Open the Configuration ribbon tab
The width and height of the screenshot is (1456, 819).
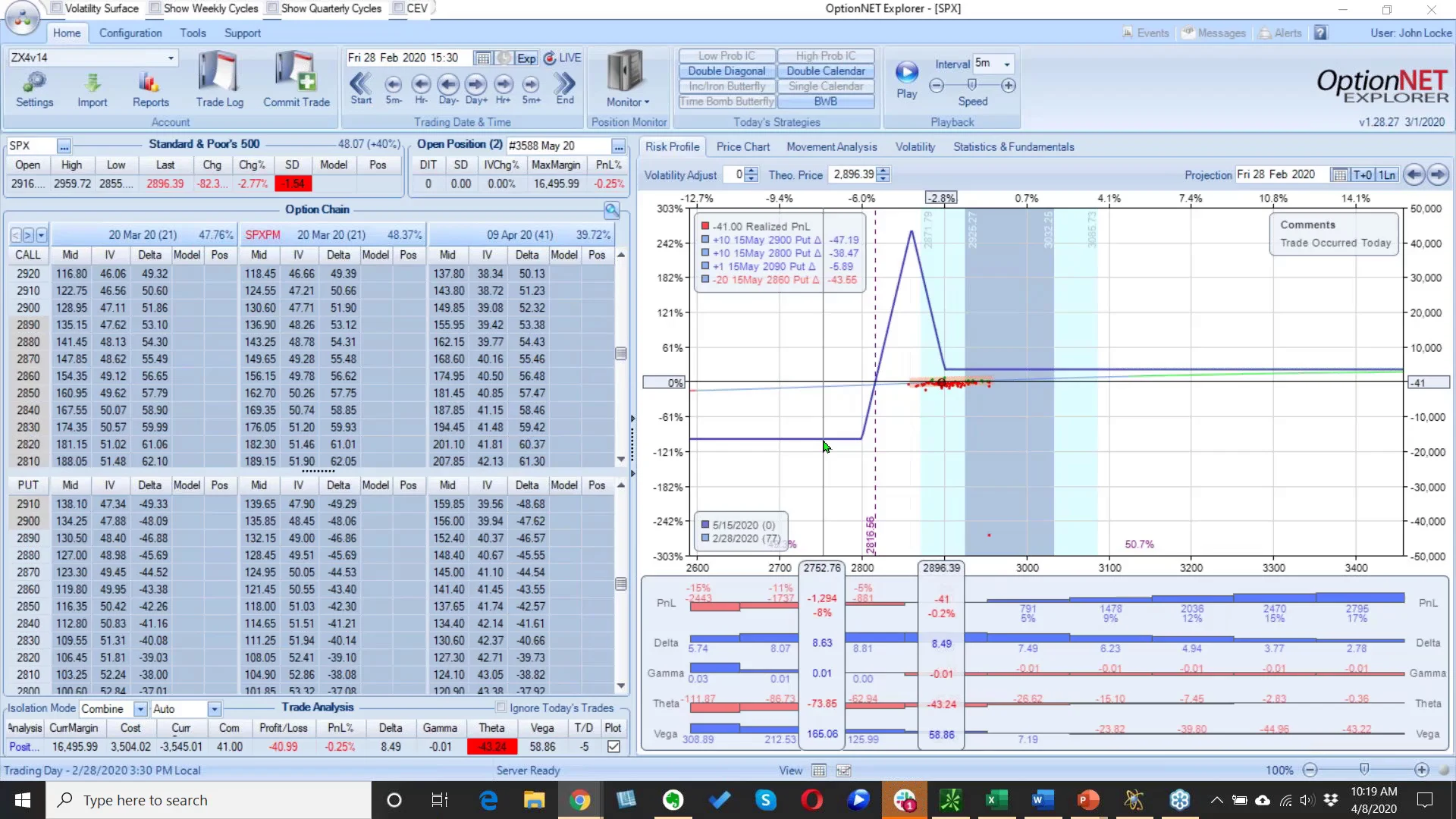(x=130, y=33)
